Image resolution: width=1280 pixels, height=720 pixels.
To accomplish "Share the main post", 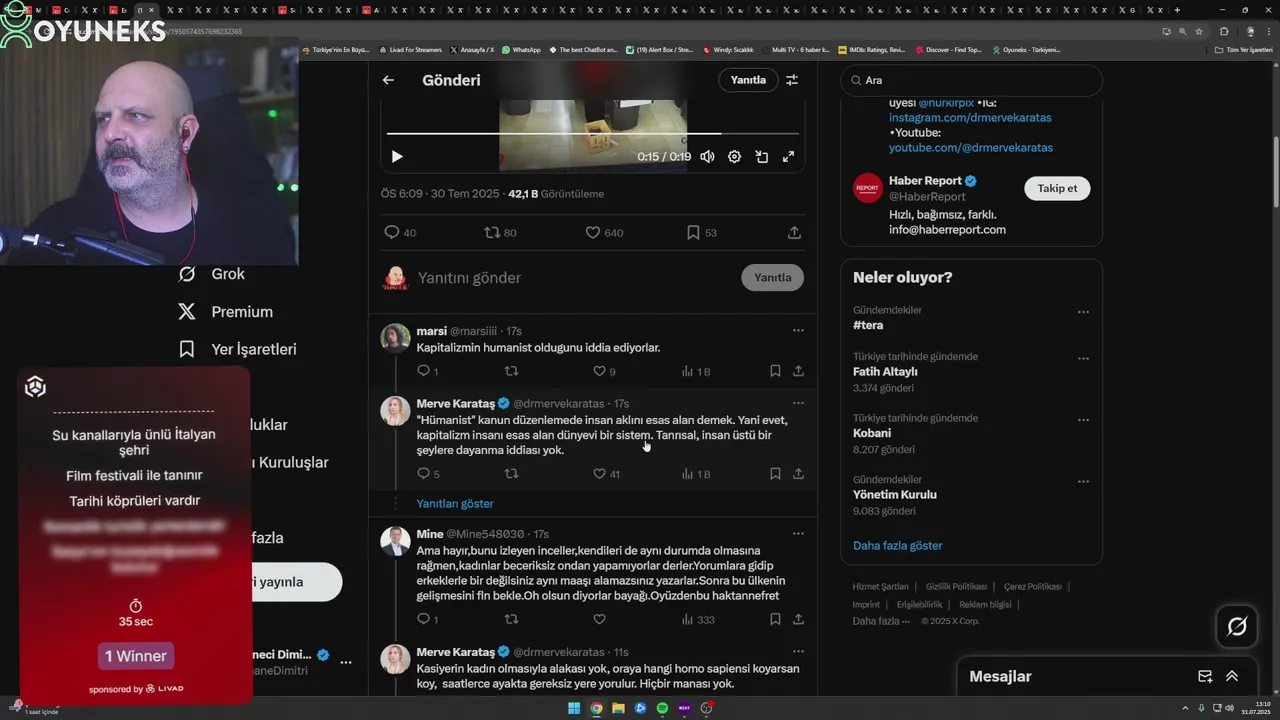I will (794, 232).
